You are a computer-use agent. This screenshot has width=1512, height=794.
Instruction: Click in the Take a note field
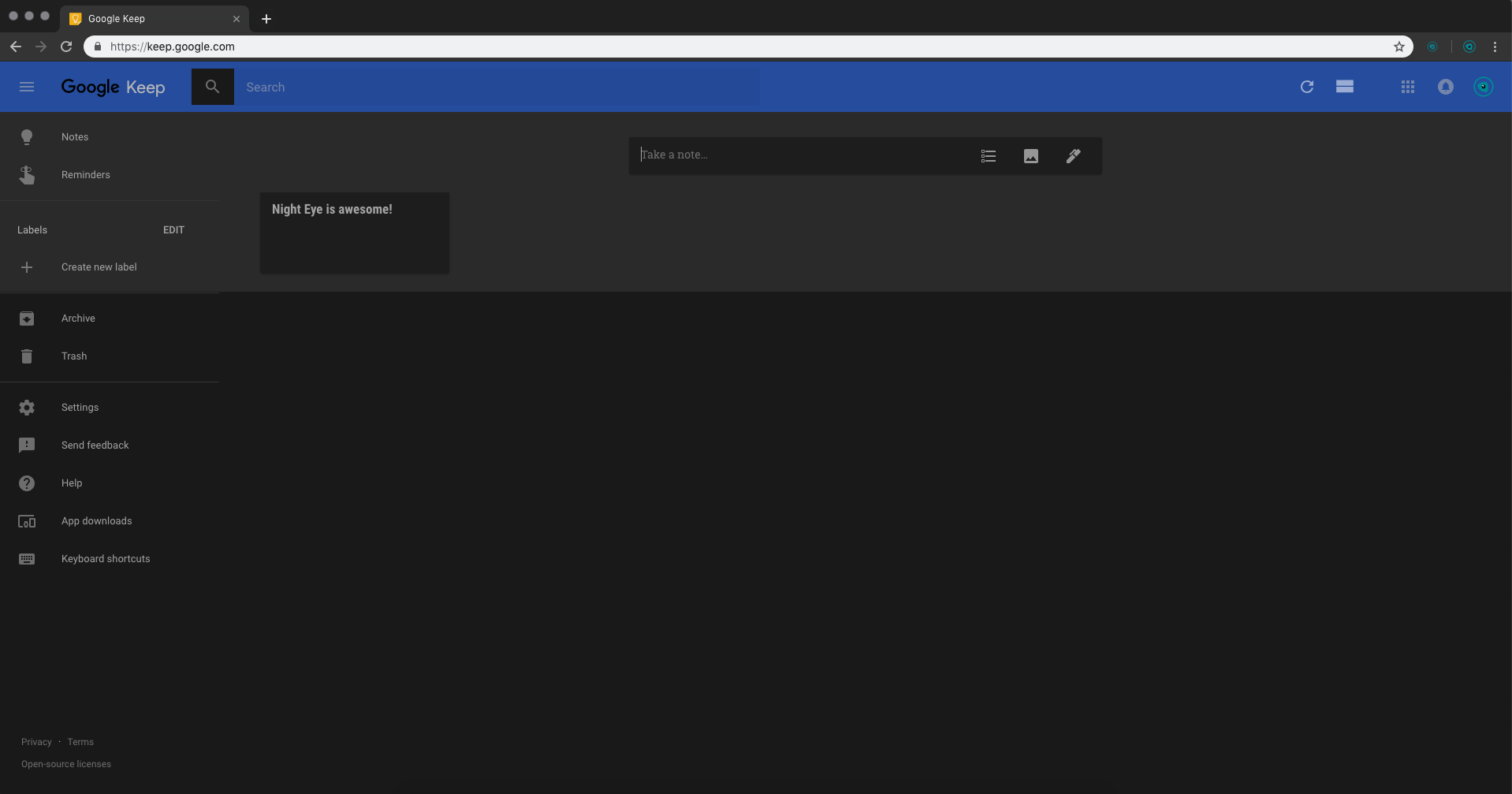point(800,155)
